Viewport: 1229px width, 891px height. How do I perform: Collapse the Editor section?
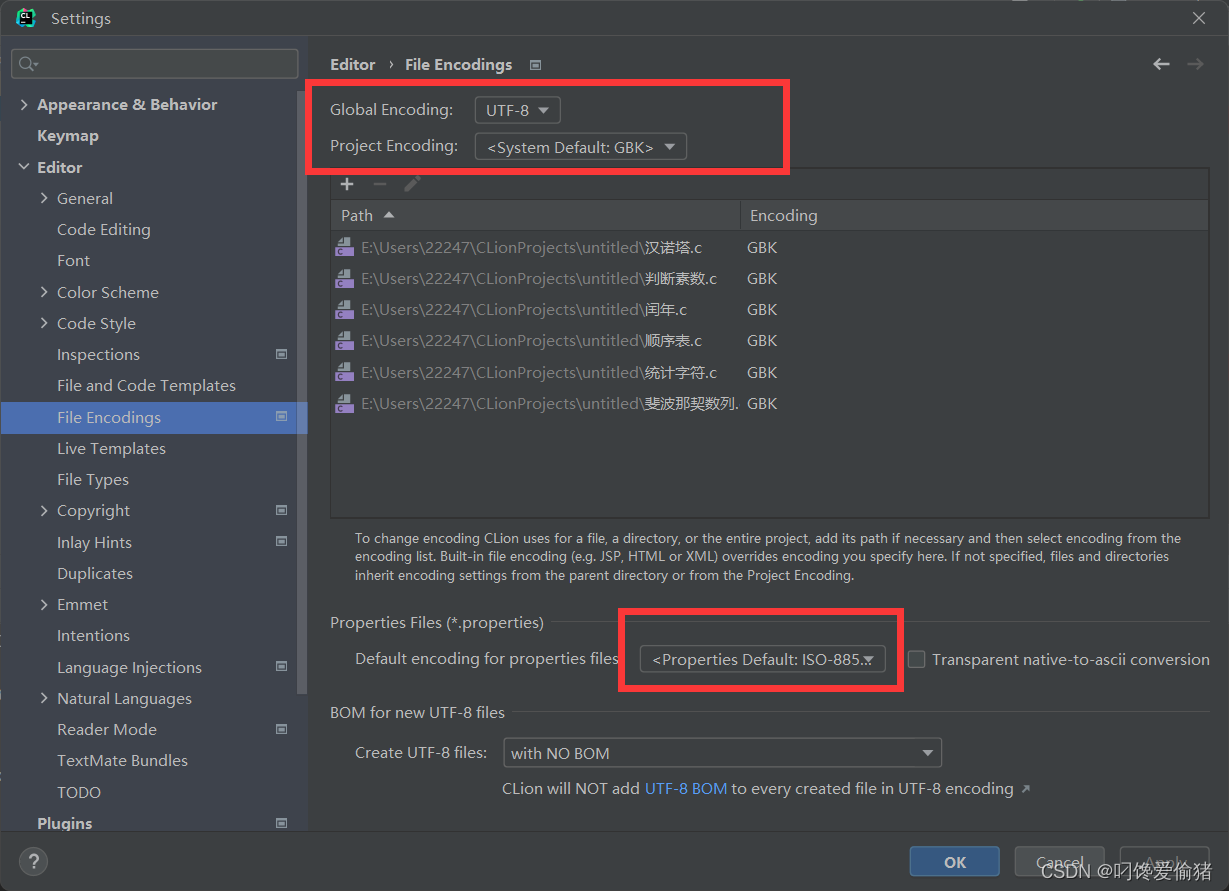tap(24, 167)
